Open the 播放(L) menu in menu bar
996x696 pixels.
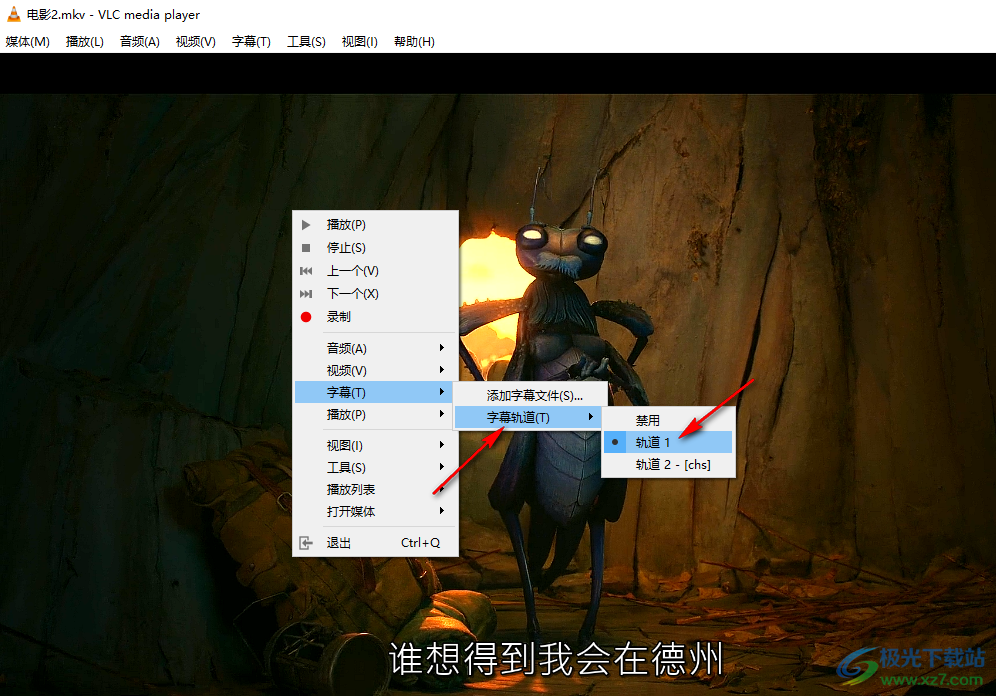pyautogui.click(x=84, y=42)
